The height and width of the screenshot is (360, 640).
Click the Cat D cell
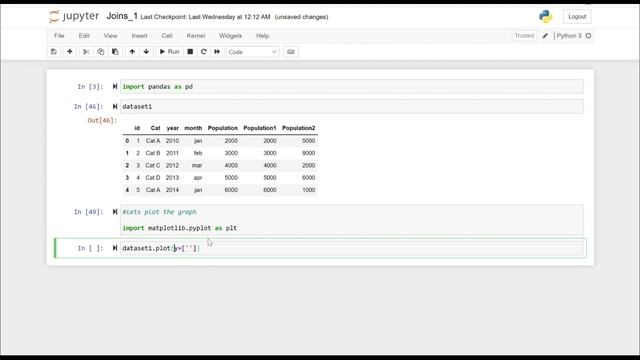[153, 178]
